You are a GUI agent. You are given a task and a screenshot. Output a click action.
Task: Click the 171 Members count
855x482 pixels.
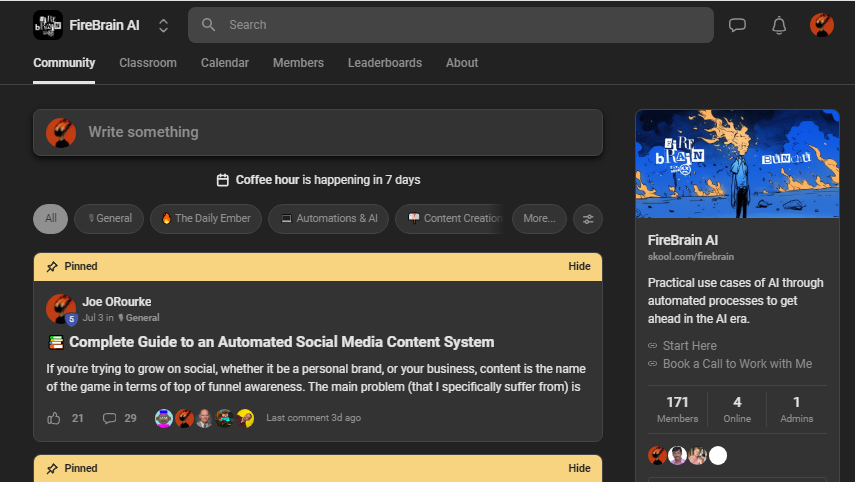(677, 409)
